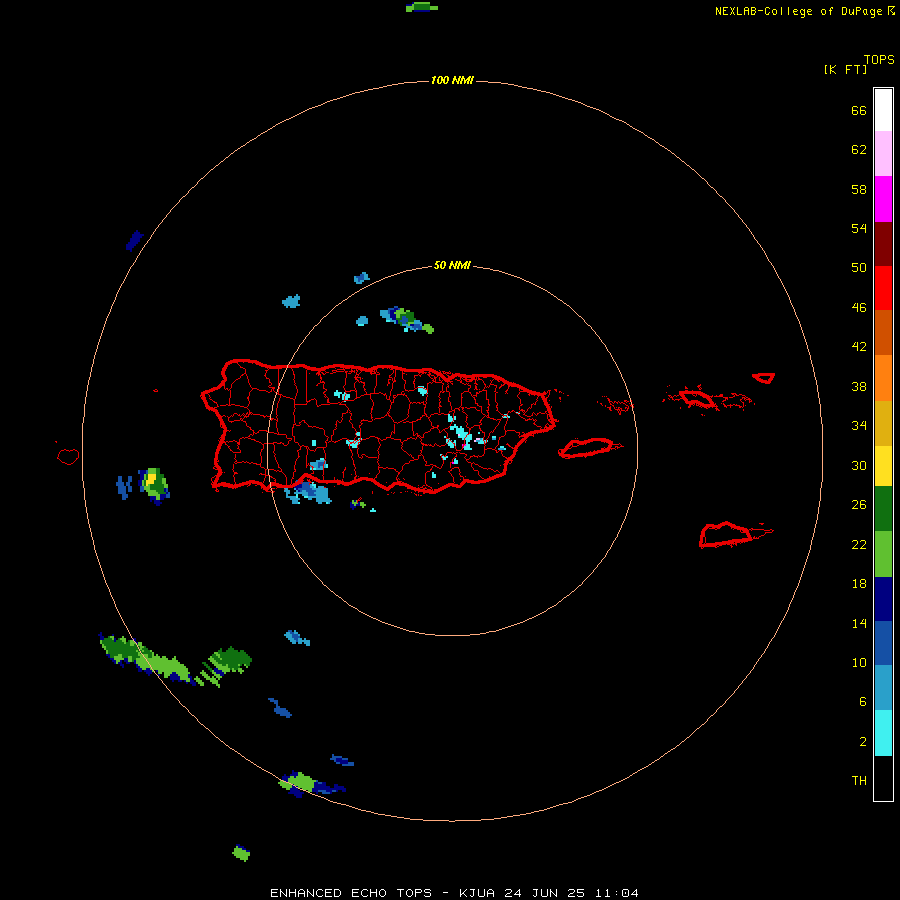The width and height of the screenshot is (900, 900).
Task: Click the 26 legend value
Action: coord(859,505)
